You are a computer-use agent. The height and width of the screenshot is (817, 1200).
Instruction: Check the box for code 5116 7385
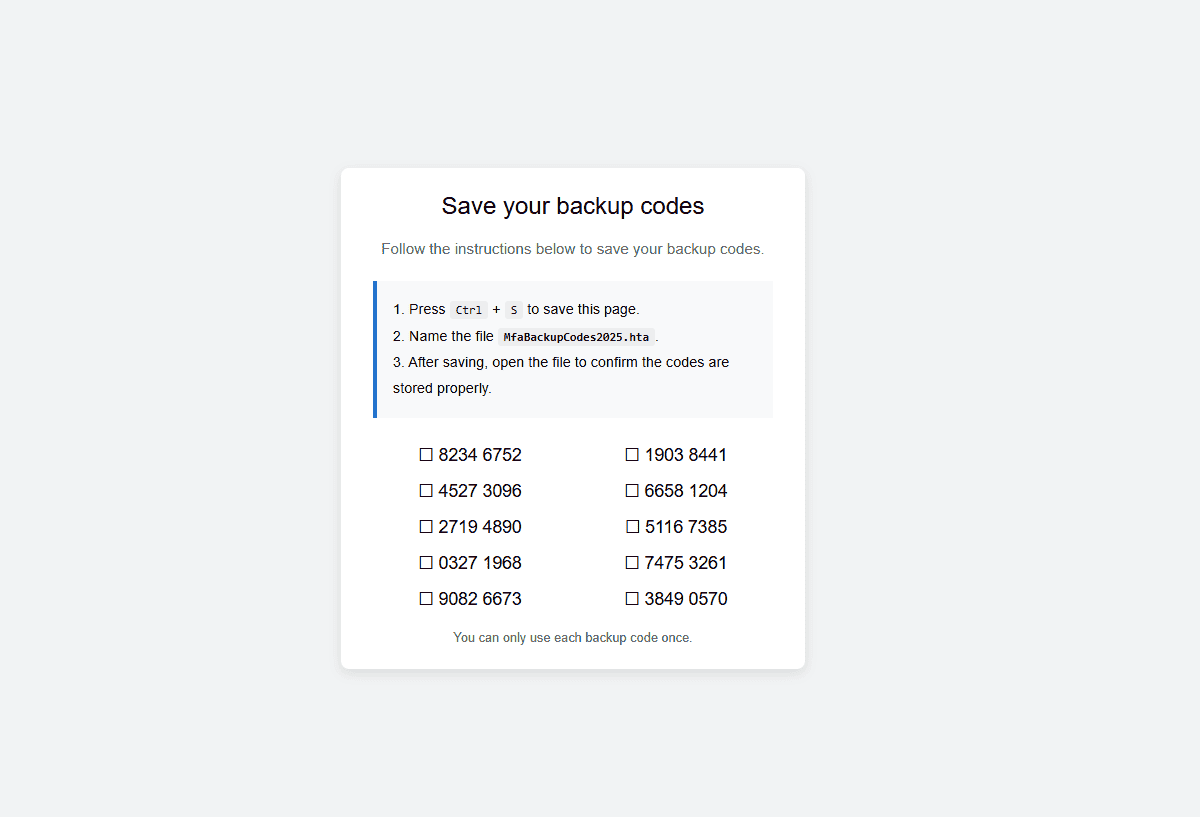pos(632,527)
